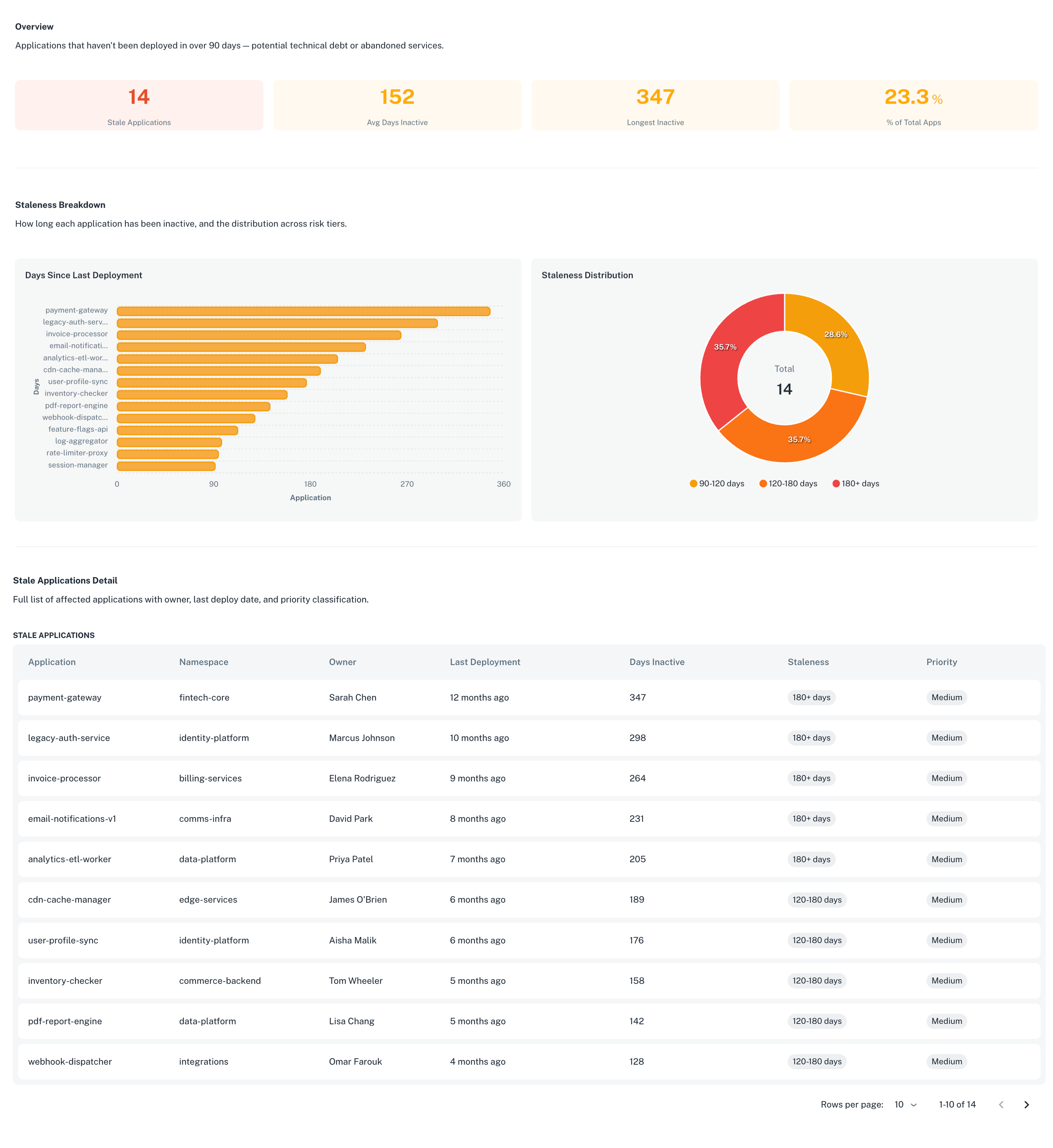
Task: Click the donut chart 35.7% red segment
Action: [725, 346]
